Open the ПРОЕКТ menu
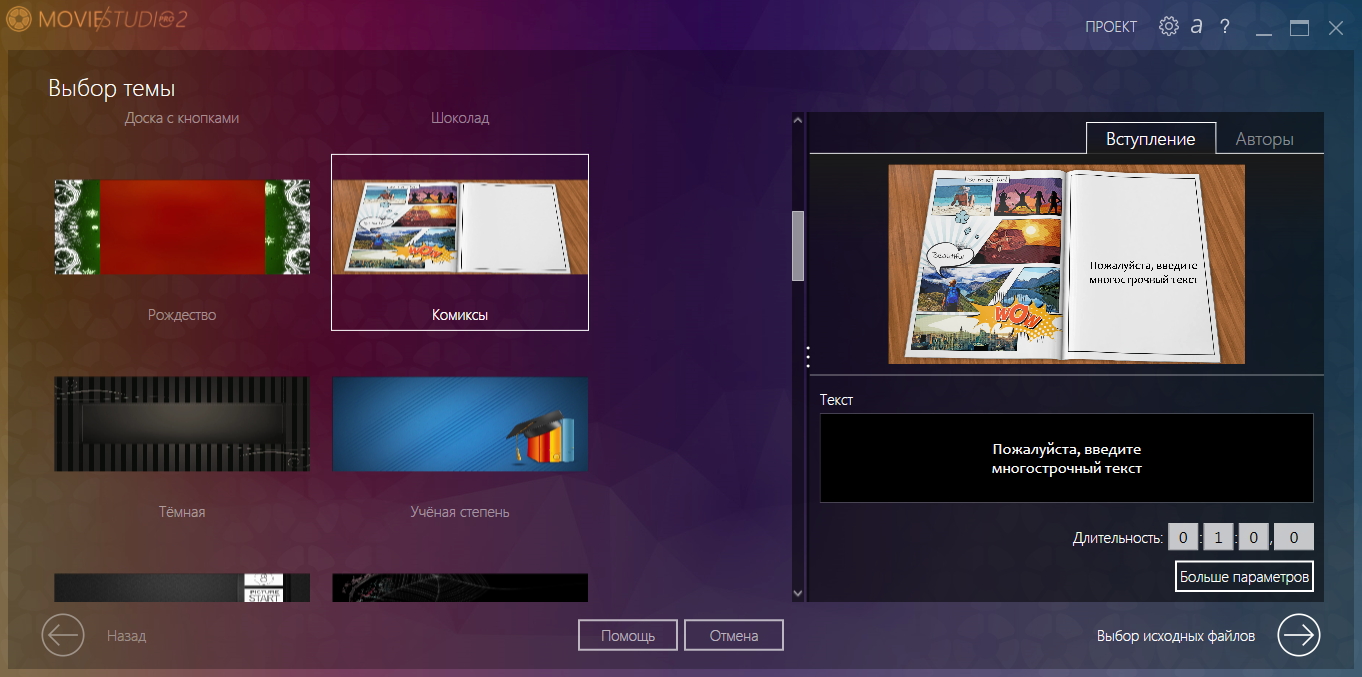Image resolution: width=1362 pixels, height=677 pixels. click(1111, 27)
